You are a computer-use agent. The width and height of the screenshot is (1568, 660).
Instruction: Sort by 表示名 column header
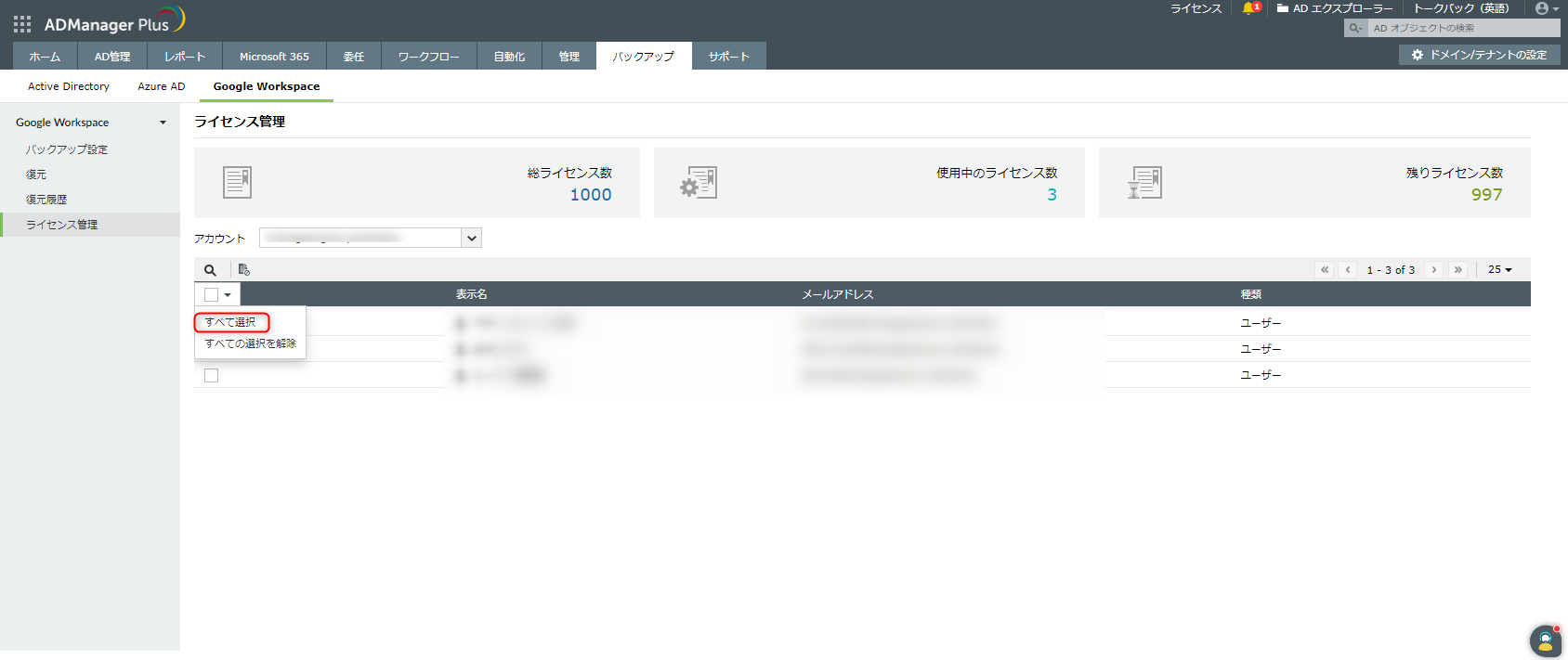pyautogui.click(x=472, y=294)
